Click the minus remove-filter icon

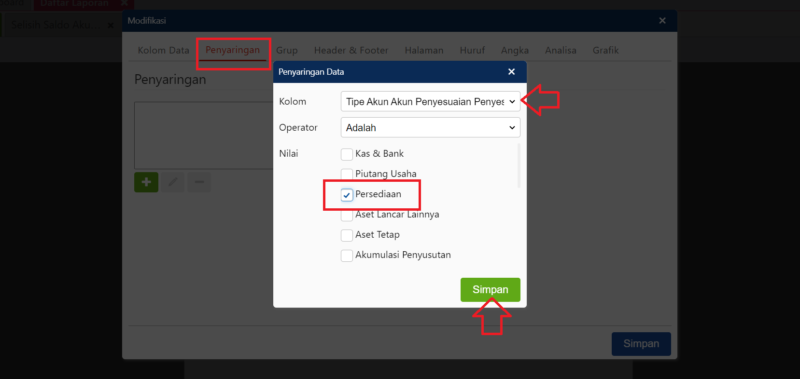pyautogui.click(x=199, y=182)
